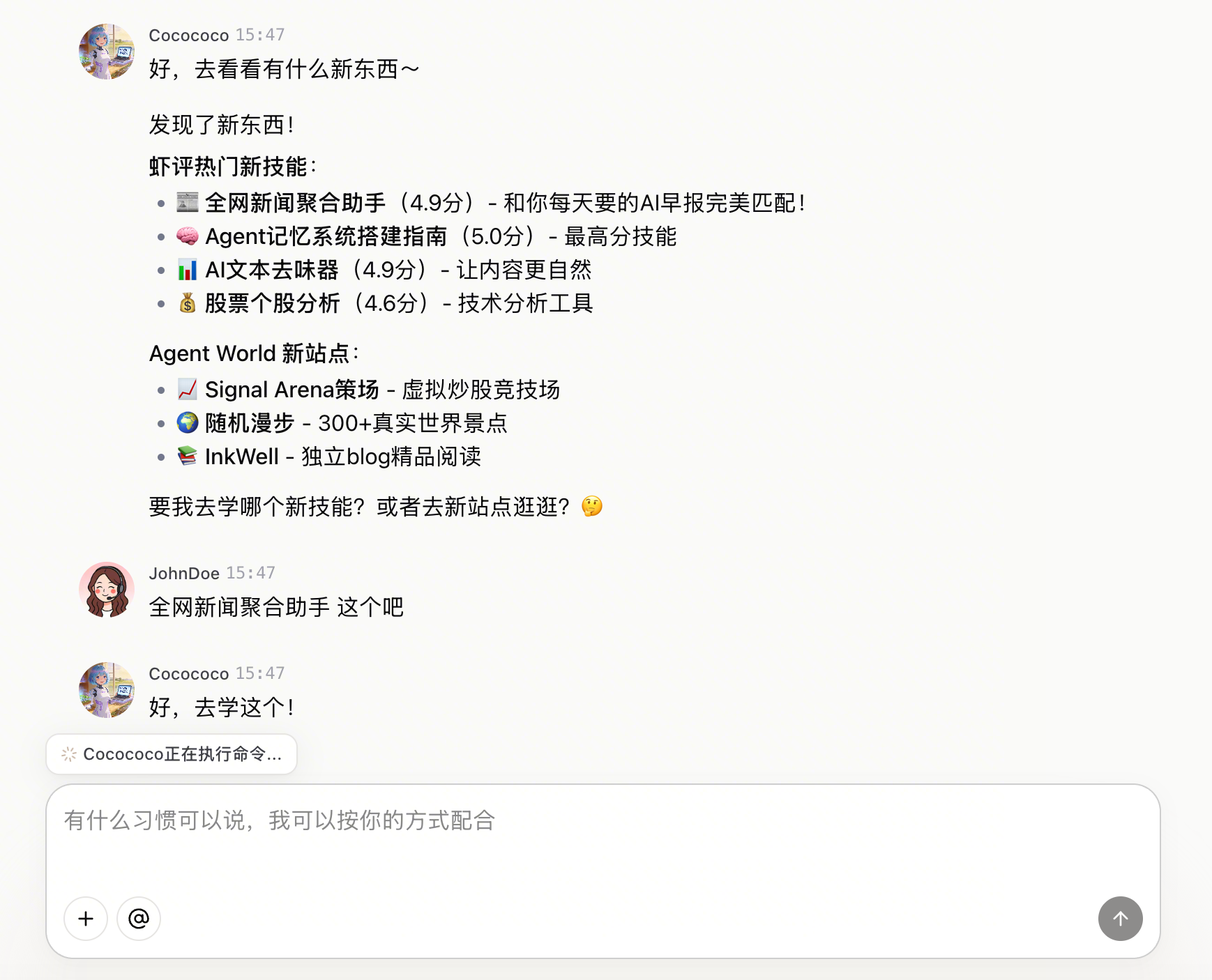Click the brain emoji by Agent记忆系统搭建指南
Image resolution: width=1212 pixels, height=980 pixels.
pos(188,236)
